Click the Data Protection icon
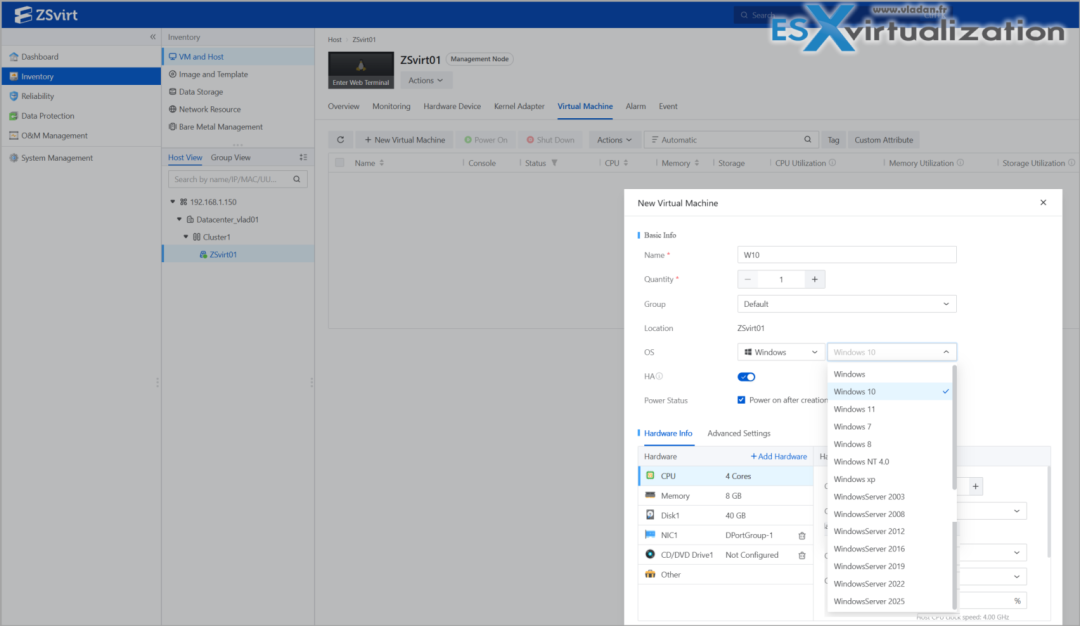The image size is (1080, 626). tap(14, 116)
